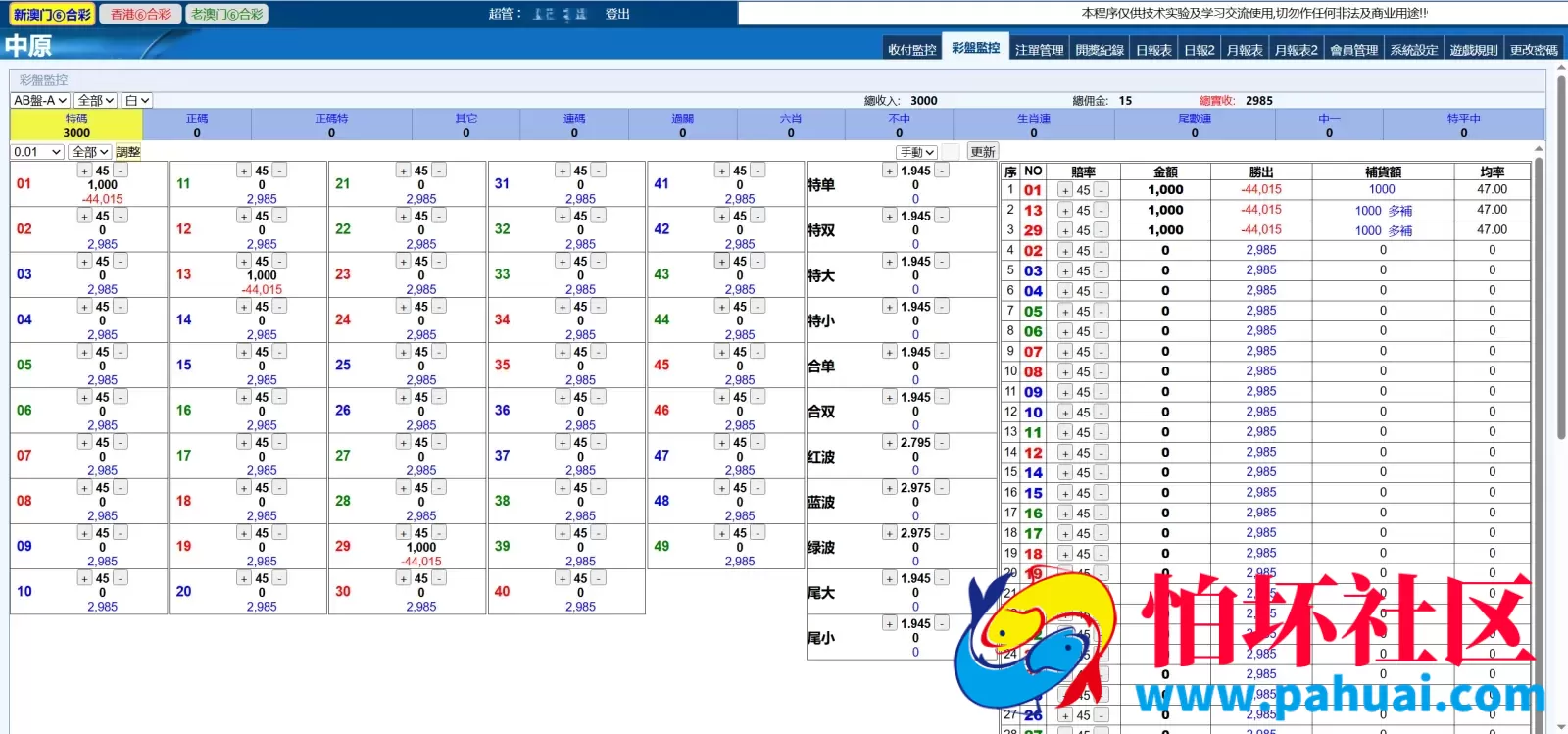Viewport: 1568px width, 734px height.
Task: Click minus stepper for number 21
Action: (x=439, y=171)
